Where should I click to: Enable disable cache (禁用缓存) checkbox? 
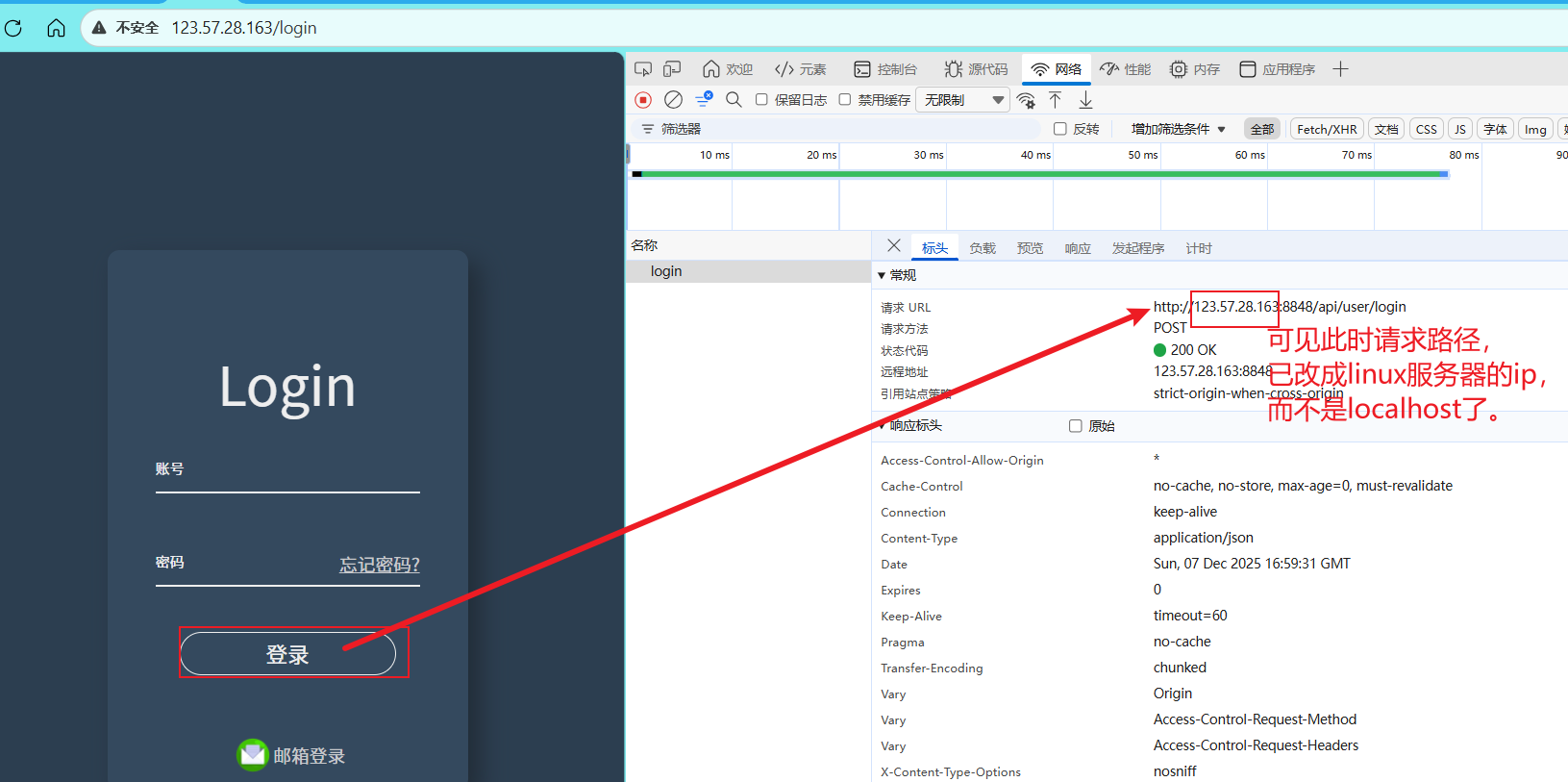pyautogui.click(x=845, y=99)
